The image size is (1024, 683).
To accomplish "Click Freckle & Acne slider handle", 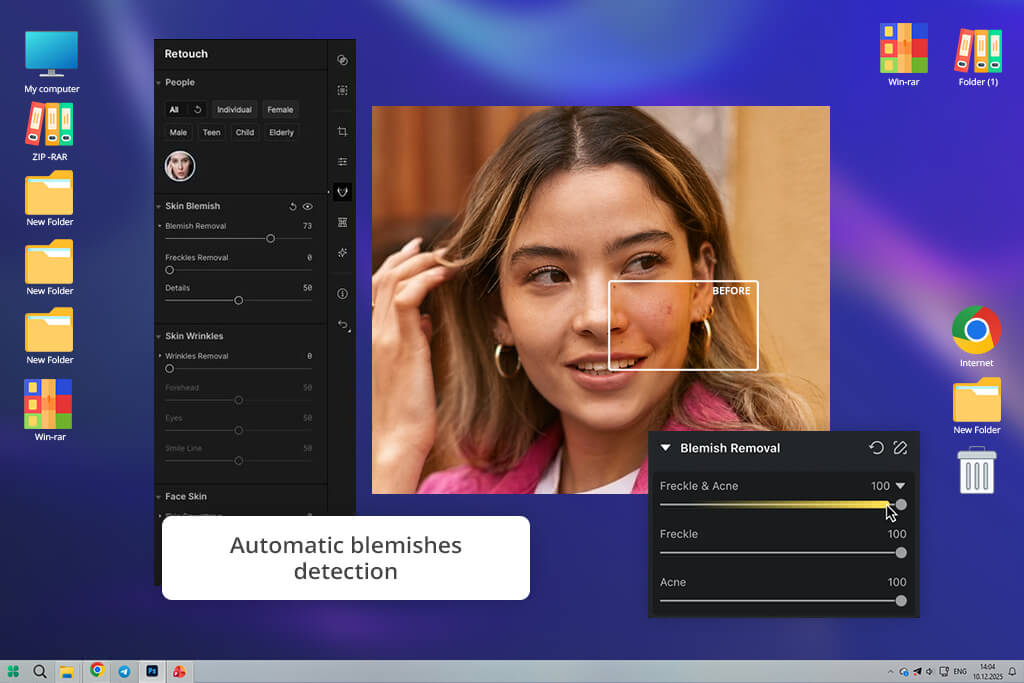I will (x=901, y=505).
